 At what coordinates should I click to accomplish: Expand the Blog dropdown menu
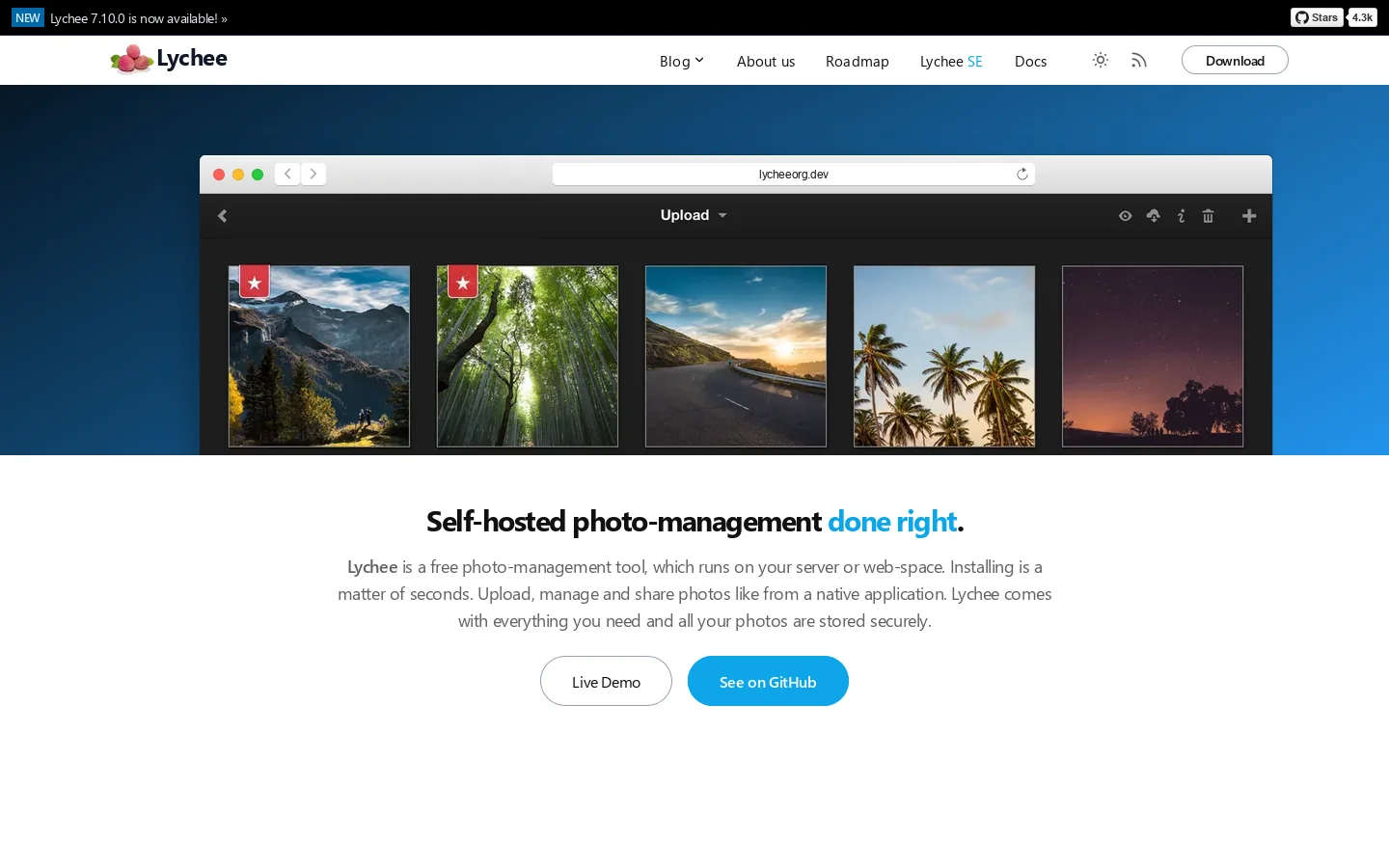(682, 61)
